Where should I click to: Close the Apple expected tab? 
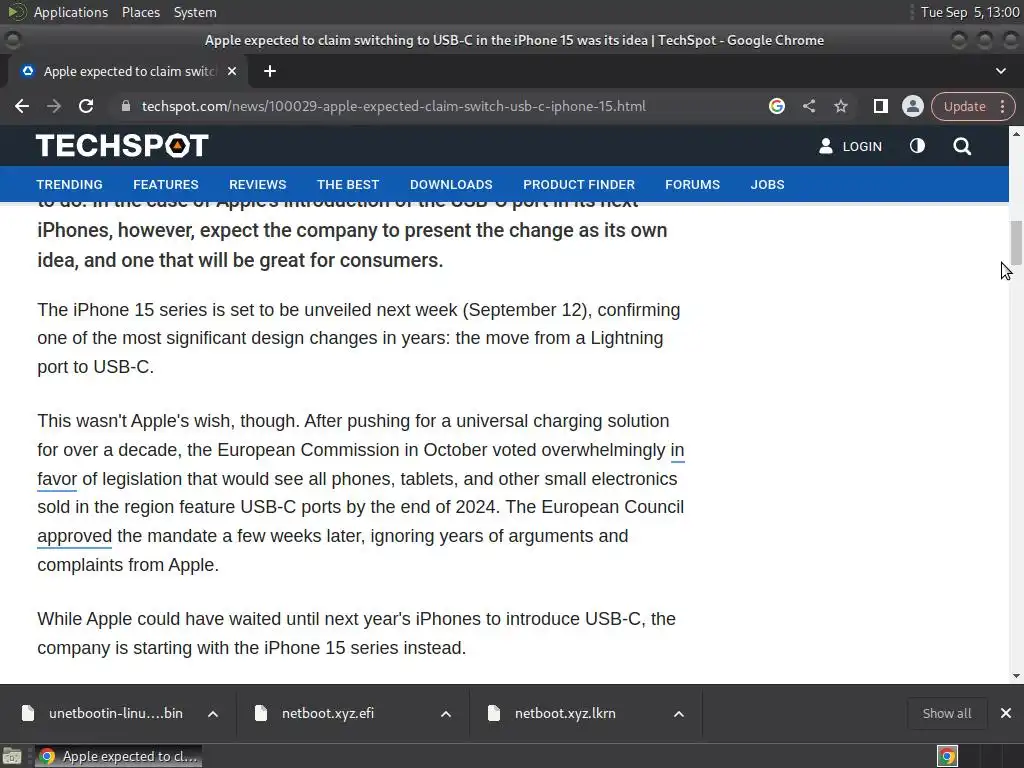click(x=232, y=71)
